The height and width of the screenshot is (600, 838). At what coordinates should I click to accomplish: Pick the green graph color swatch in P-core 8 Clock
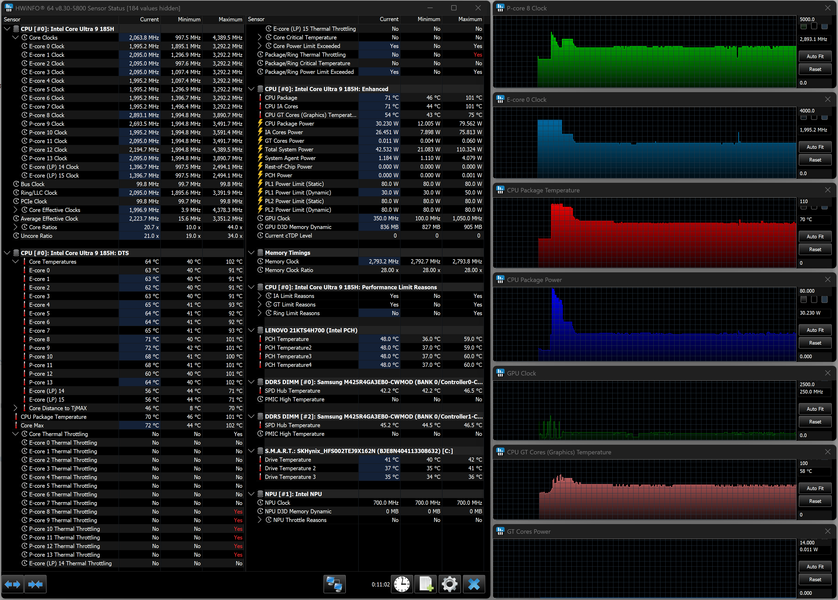tap(804, 26)
